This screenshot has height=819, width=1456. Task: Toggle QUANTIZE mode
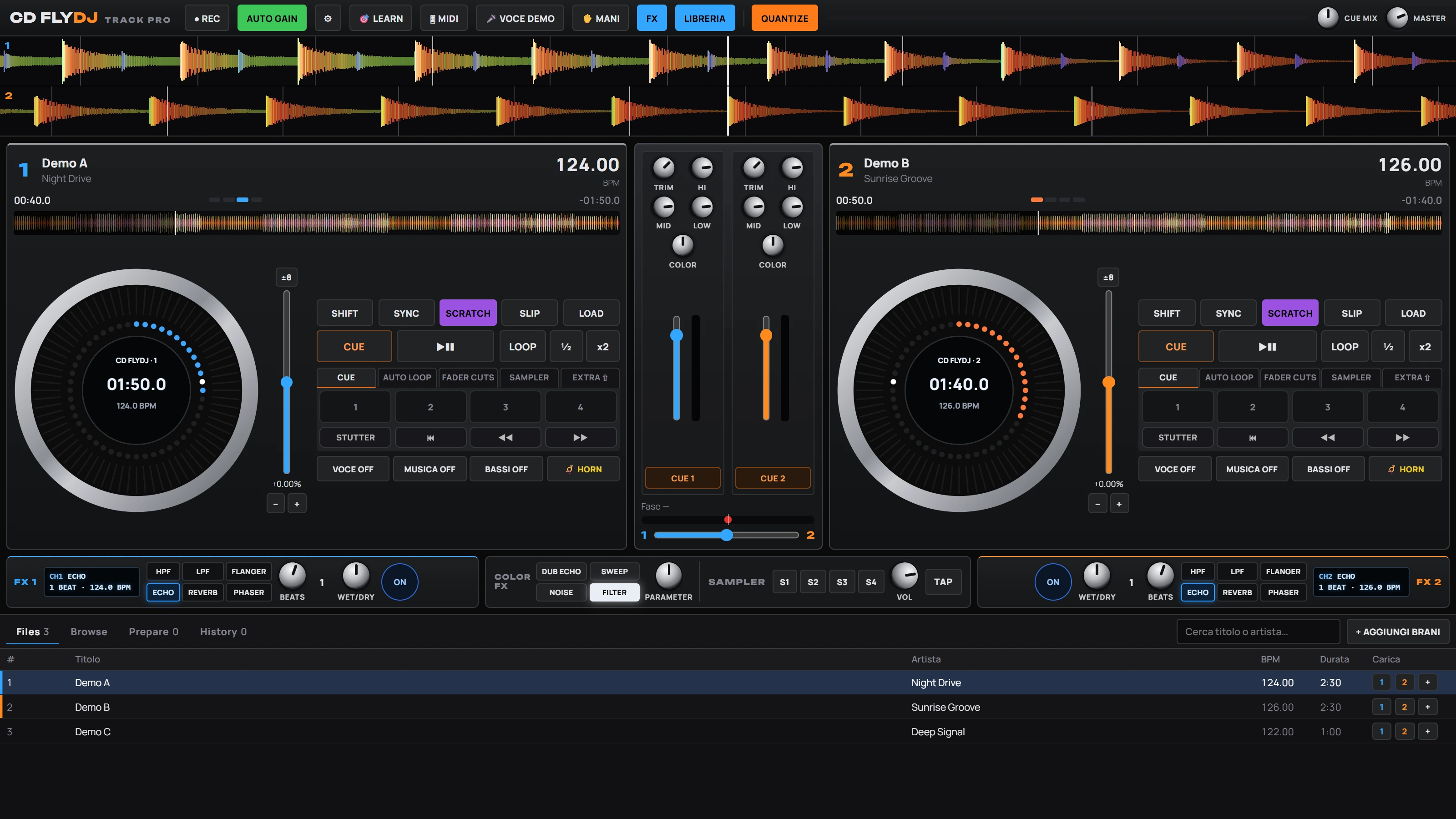784,18
